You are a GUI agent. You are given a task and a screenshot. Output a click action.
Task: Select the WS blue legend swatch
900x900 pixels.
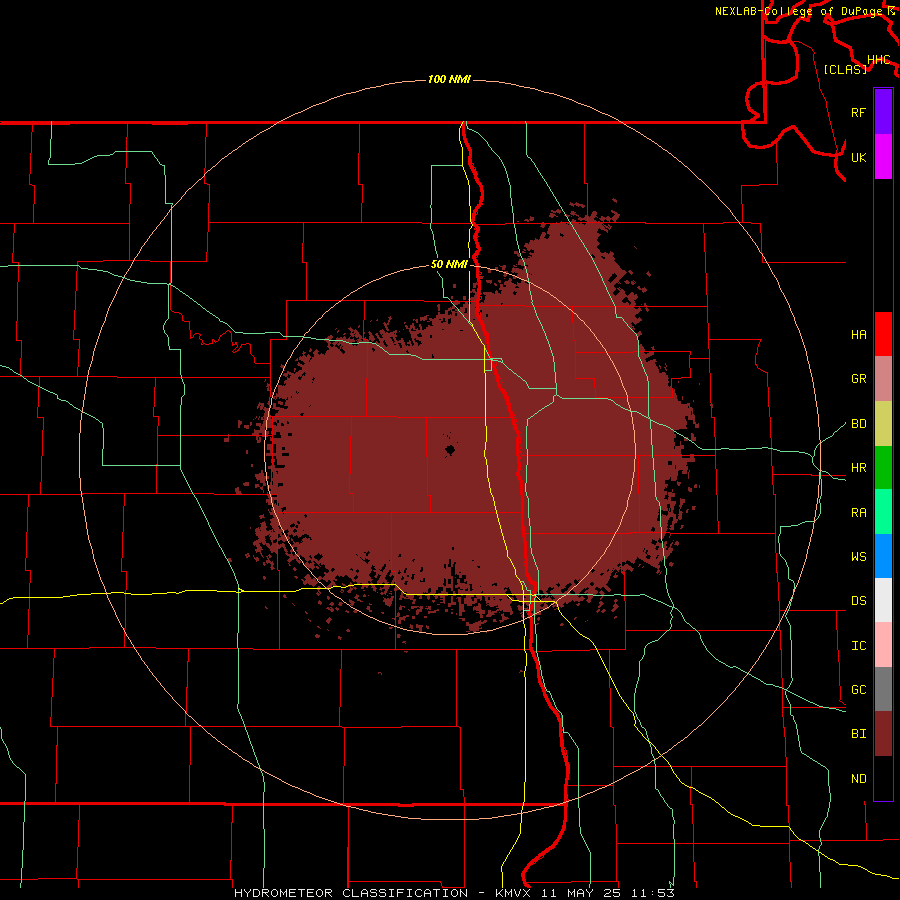point(883,556)
